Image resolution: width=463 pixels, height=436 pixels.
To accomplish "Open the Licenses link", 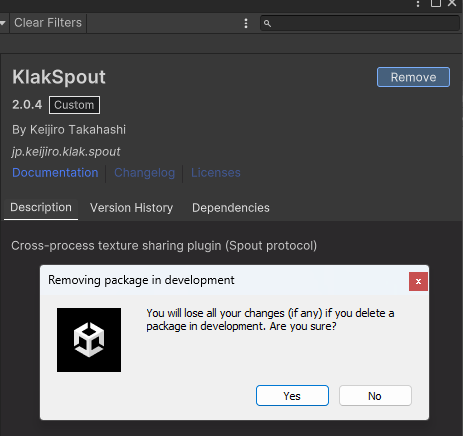I will [x=216, y=173].
